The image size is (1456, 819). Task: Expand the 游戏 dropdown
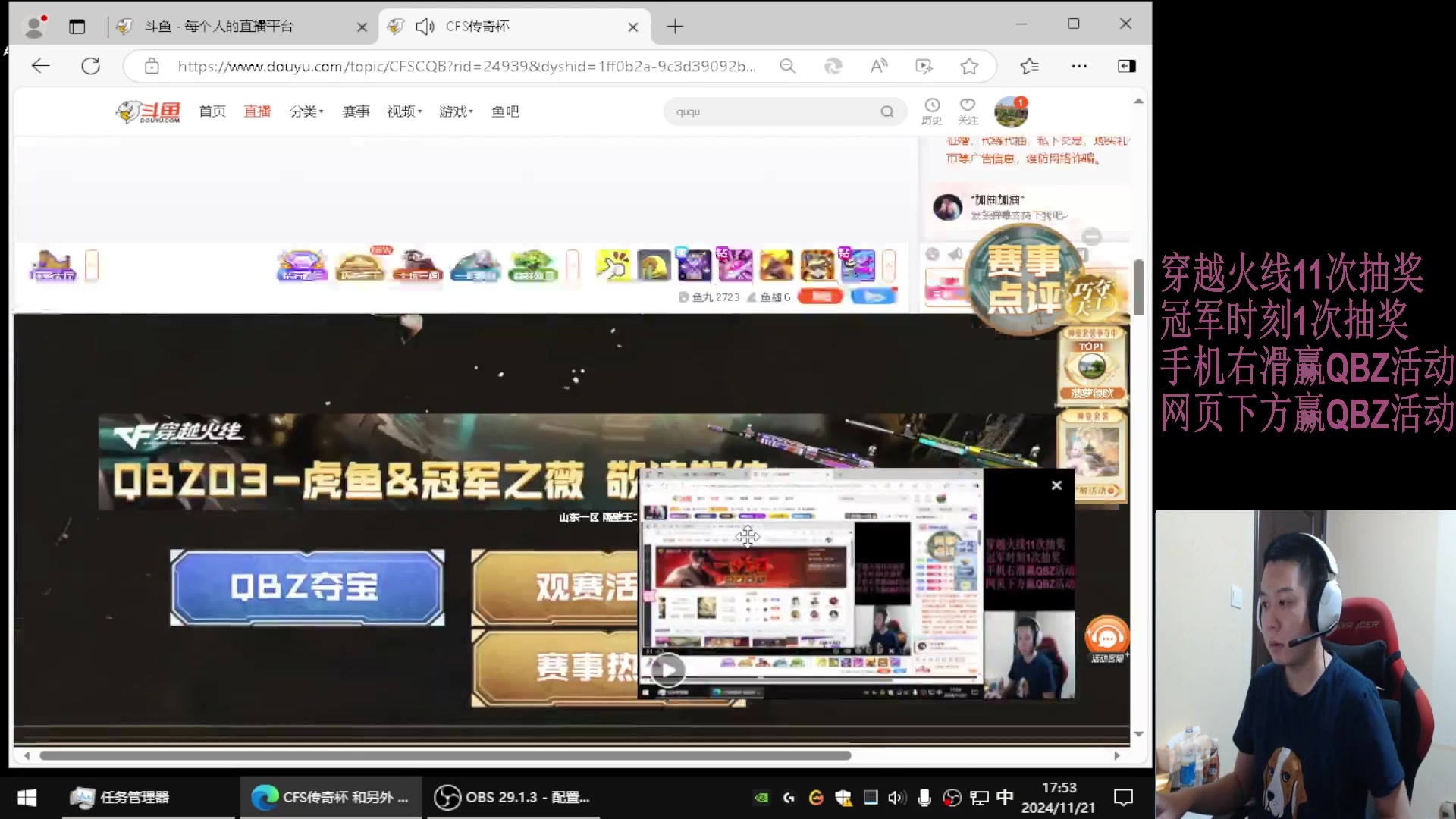click(456, 111)
